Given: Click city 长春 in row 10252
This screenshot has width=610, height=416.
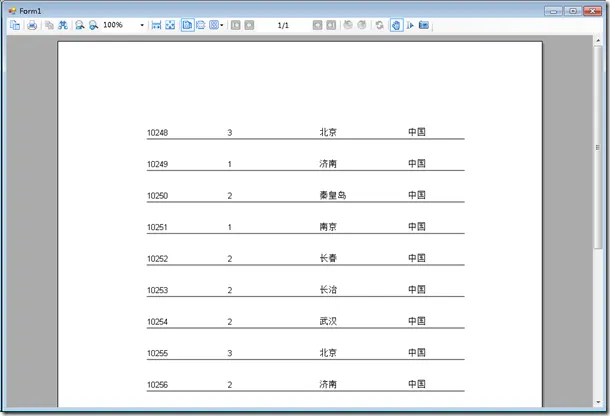Looking at the screenshot, I should point(328,258).
